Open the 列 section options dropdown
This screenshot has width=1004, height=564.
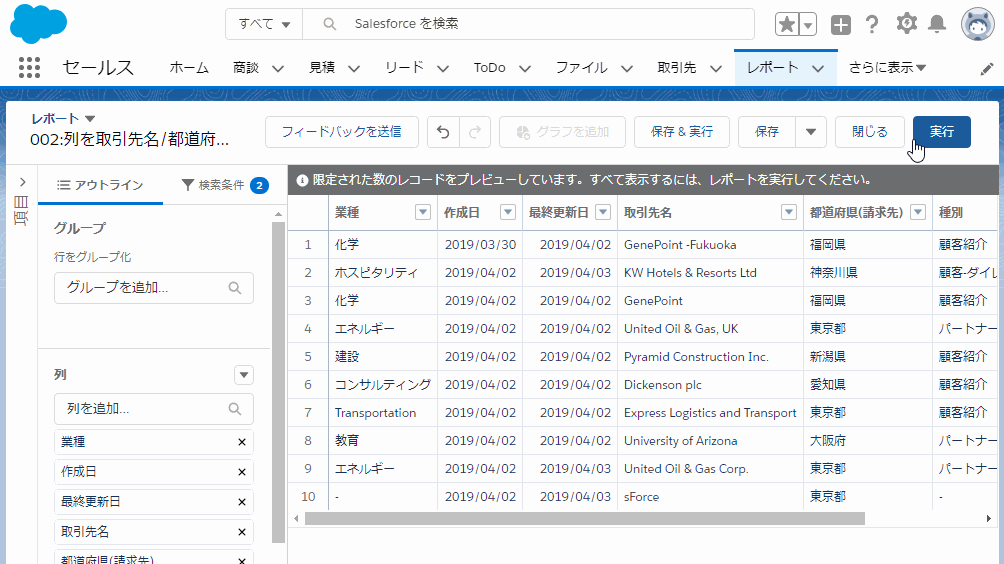(243, 375)
